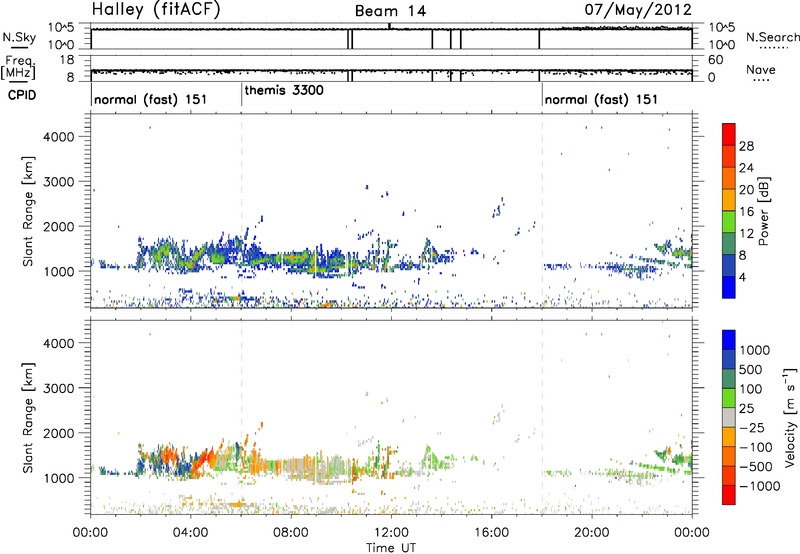The height and width of the screenshot is (554, 800).
Task: Click the '4000' tick on the power panel
Action: [59, 137]
